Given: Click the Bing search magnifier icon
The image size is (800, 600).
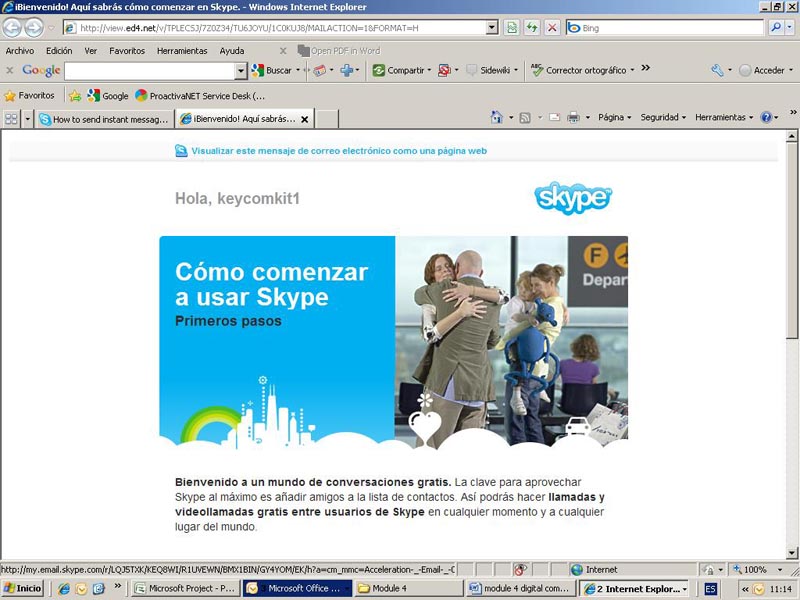Looking at the screenshot, I should point(776,28).
